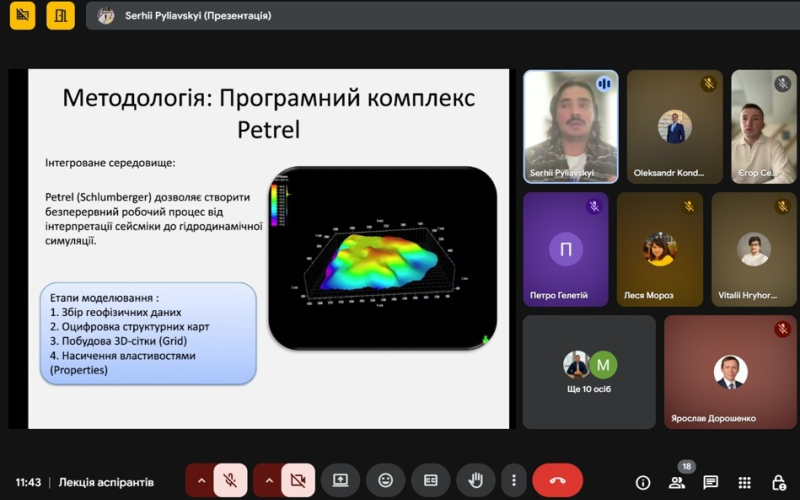Click the Serhii Pyliavskyi video tile

click(x=571, y=127)
